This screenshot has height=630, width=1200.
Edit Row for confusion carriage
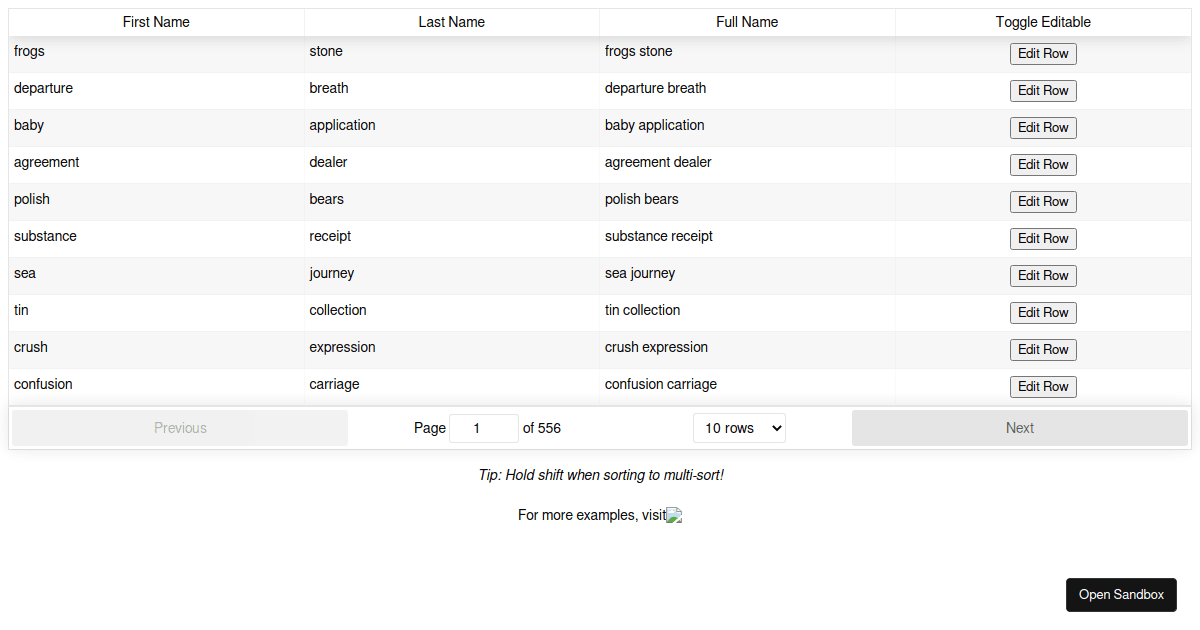[1043, 386]
